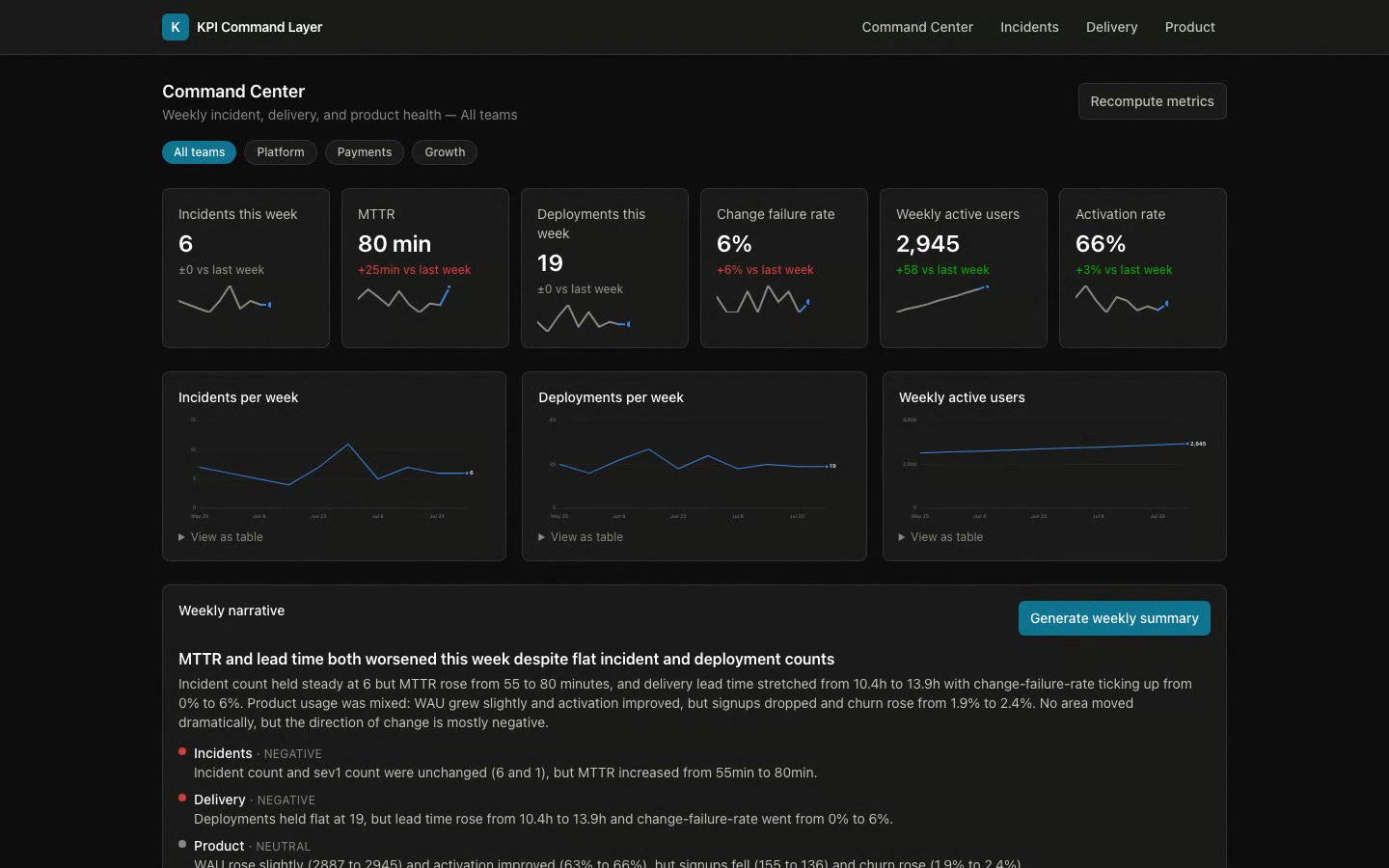1389x868 pixels.
Task: Click the 'Delivery · NEGATIVE' narrative label
Action: pos(255,800)
